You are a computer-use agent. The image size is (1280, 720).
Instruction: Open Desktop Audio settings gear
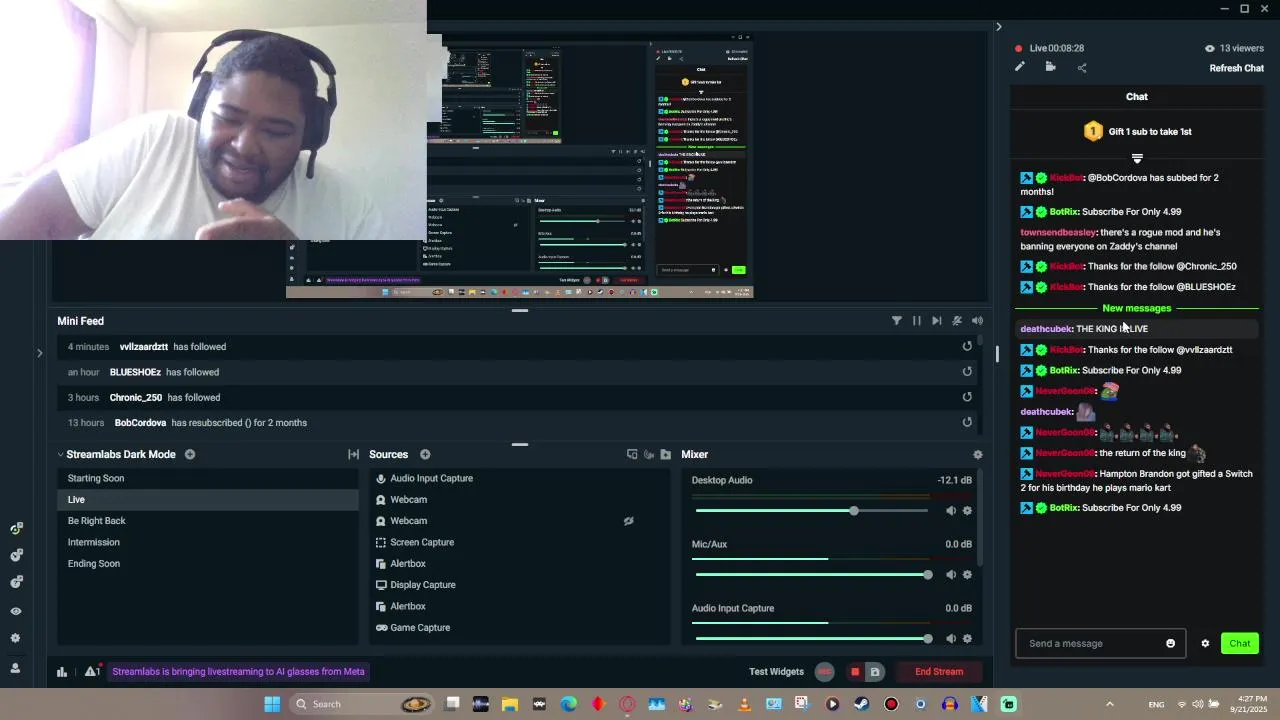tap(967, 511)
